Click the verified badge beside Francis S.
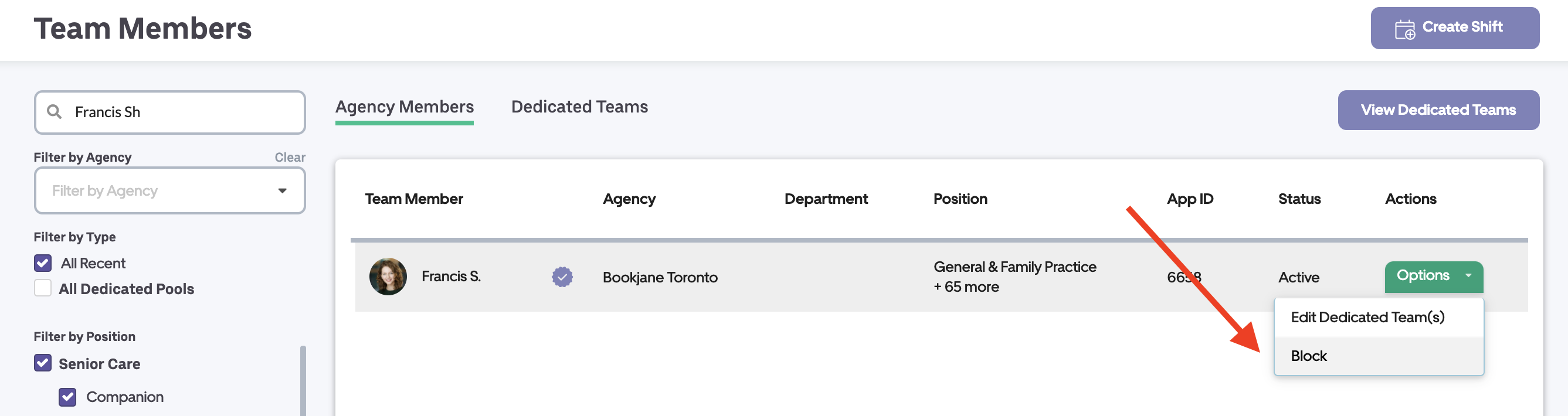This screenshot has width=1568, height=416. point(562,277)
